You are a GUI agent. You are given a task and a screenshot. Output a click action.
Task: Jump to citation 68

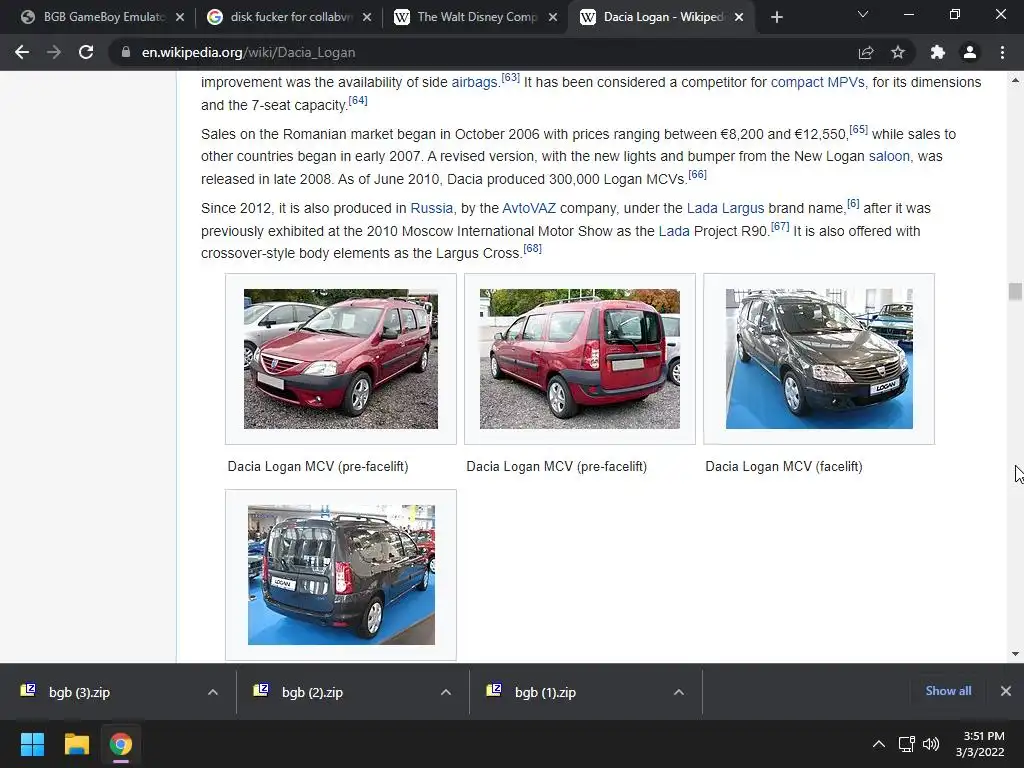[x=532, y=248]
